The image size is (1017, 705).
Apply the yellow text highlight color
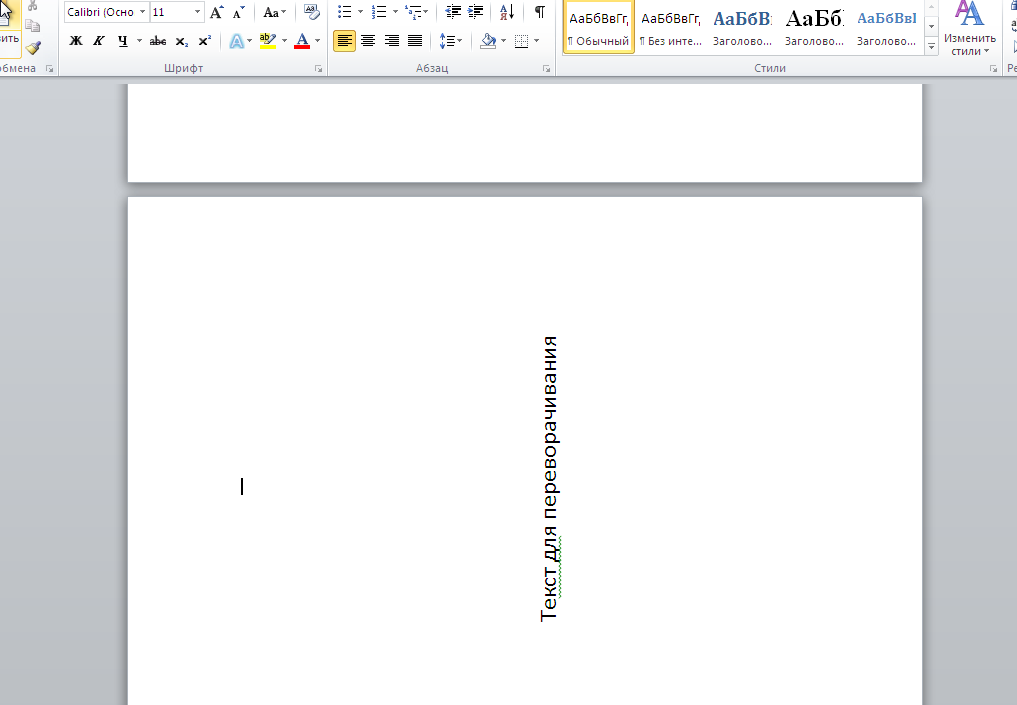(x=266, y=41)
